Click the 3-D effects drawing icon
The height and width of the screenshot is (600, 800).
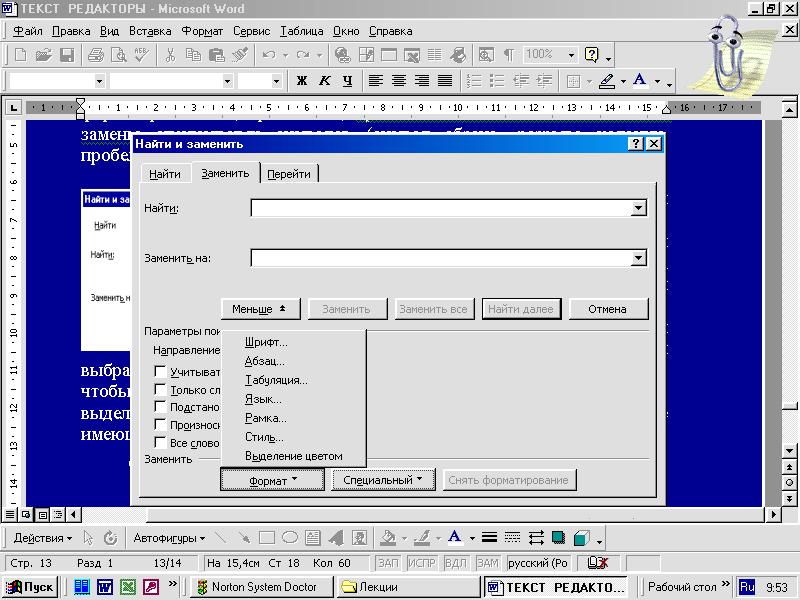coord(582,538)
